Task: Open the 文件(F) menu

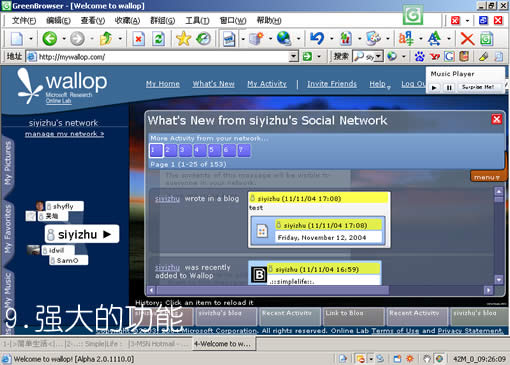Action: point(24,21)
